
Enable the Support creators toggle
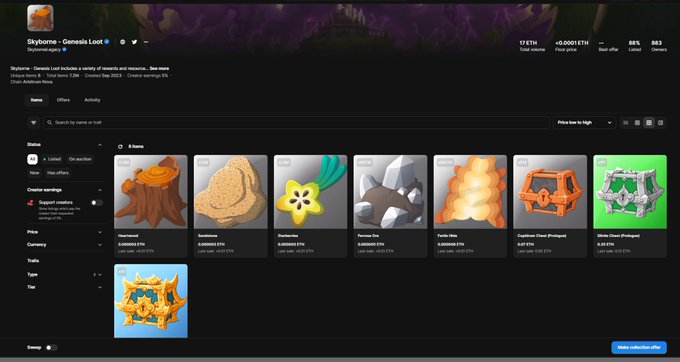pyautogui.click(x=97, y=202)
